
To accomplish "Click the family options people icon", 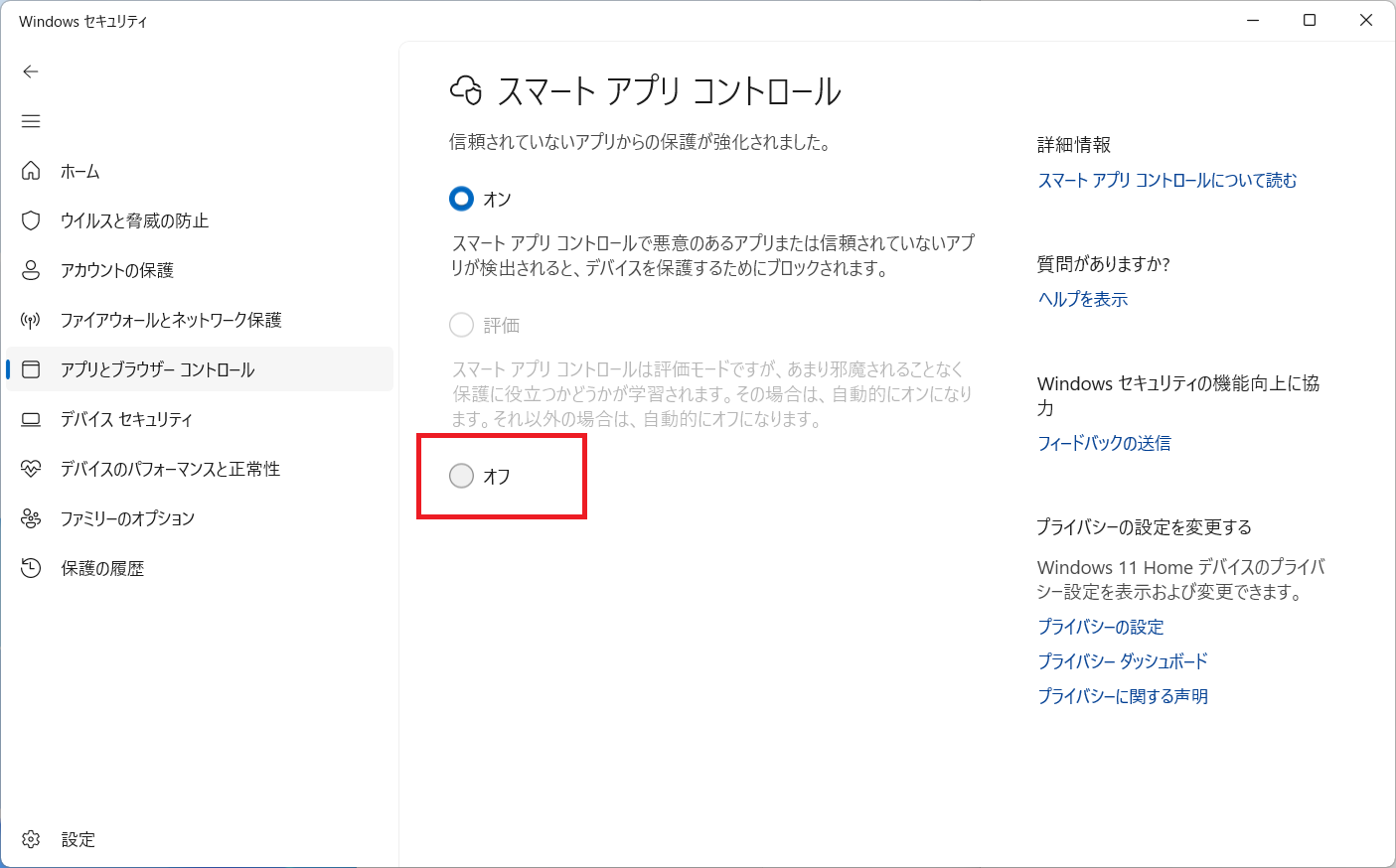I will [x=31, y=518].
